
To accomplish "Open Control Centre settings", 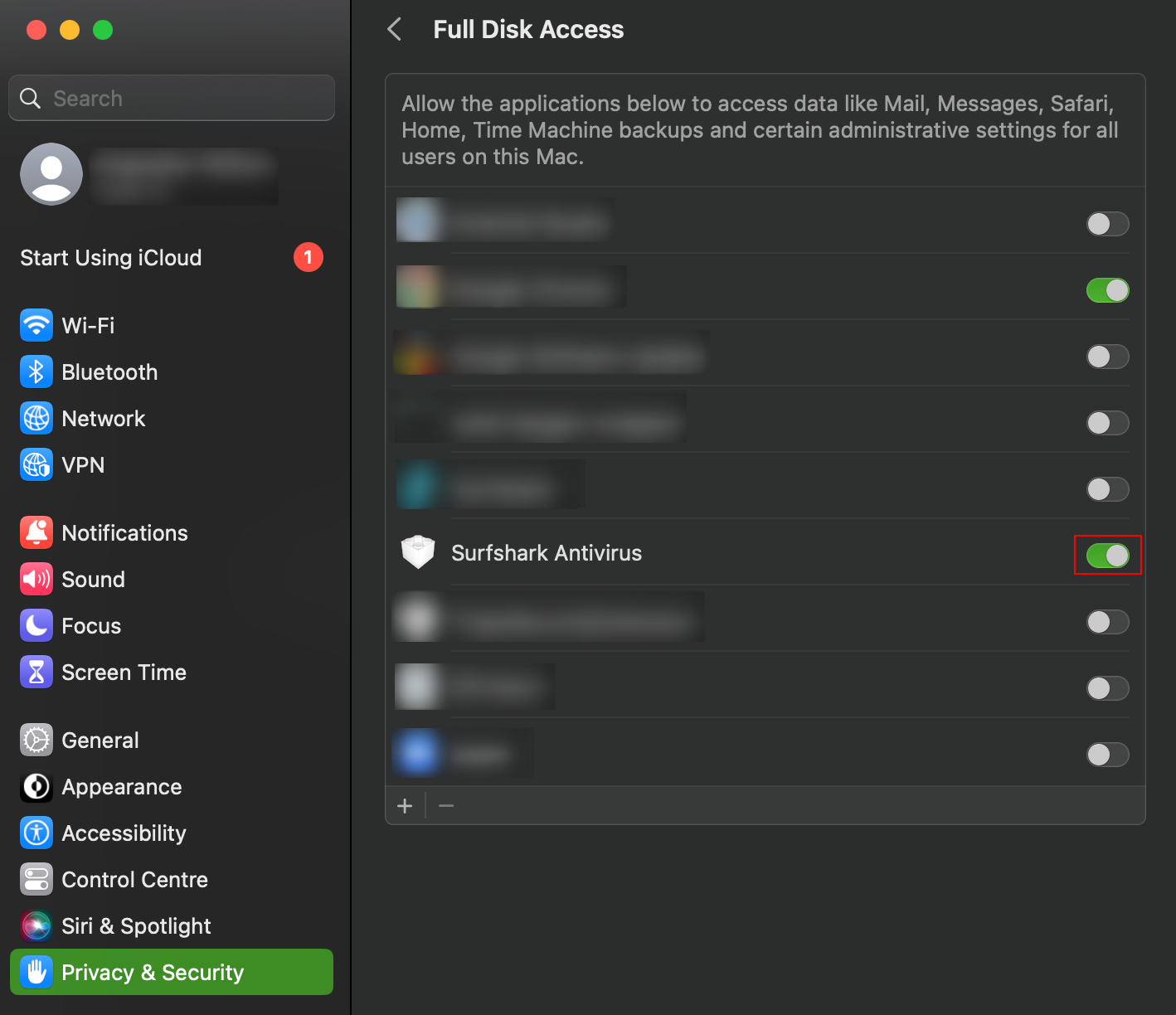I will pos(134,879).
